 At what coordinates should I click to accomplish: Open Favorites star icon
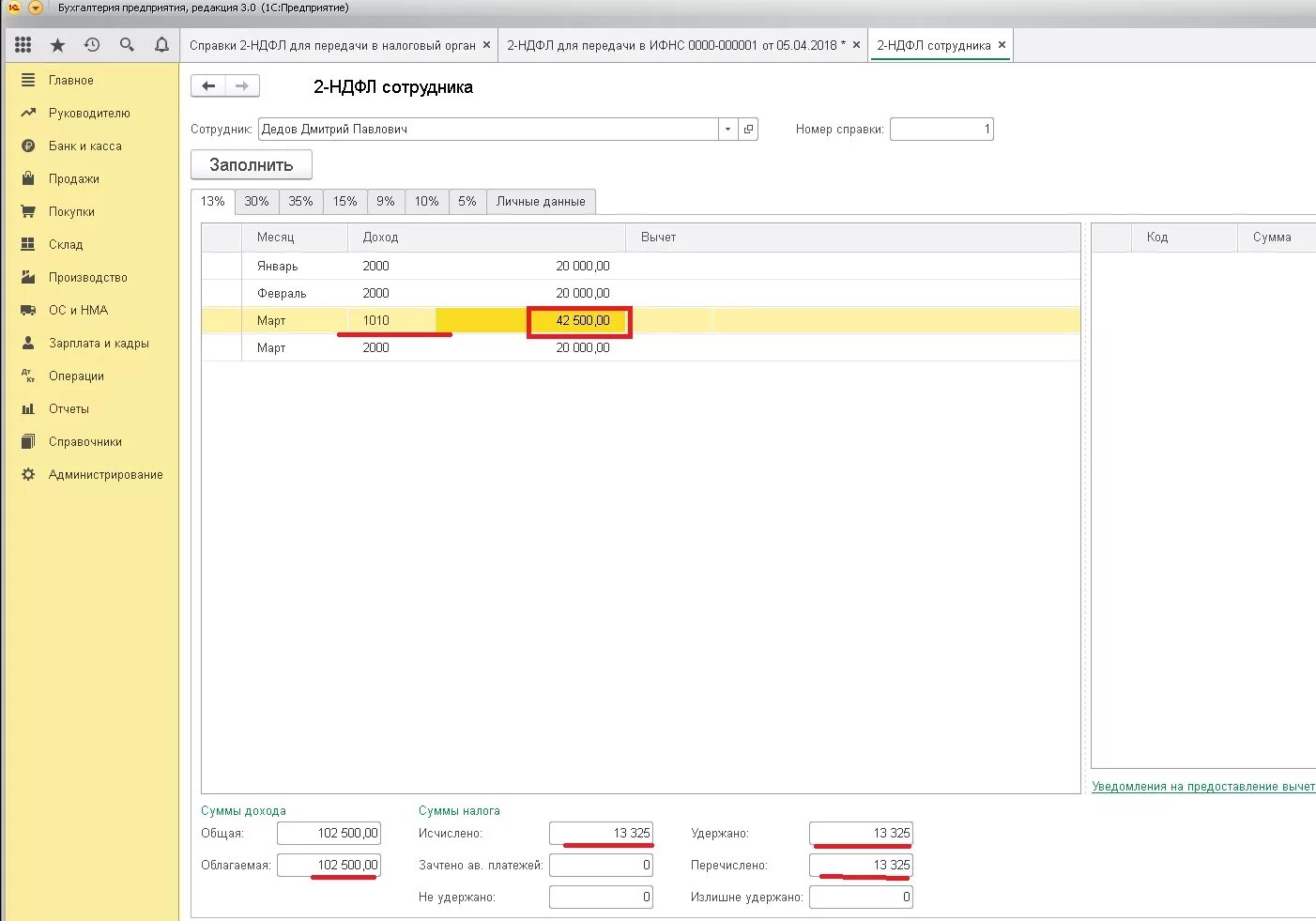pos(57,44)
